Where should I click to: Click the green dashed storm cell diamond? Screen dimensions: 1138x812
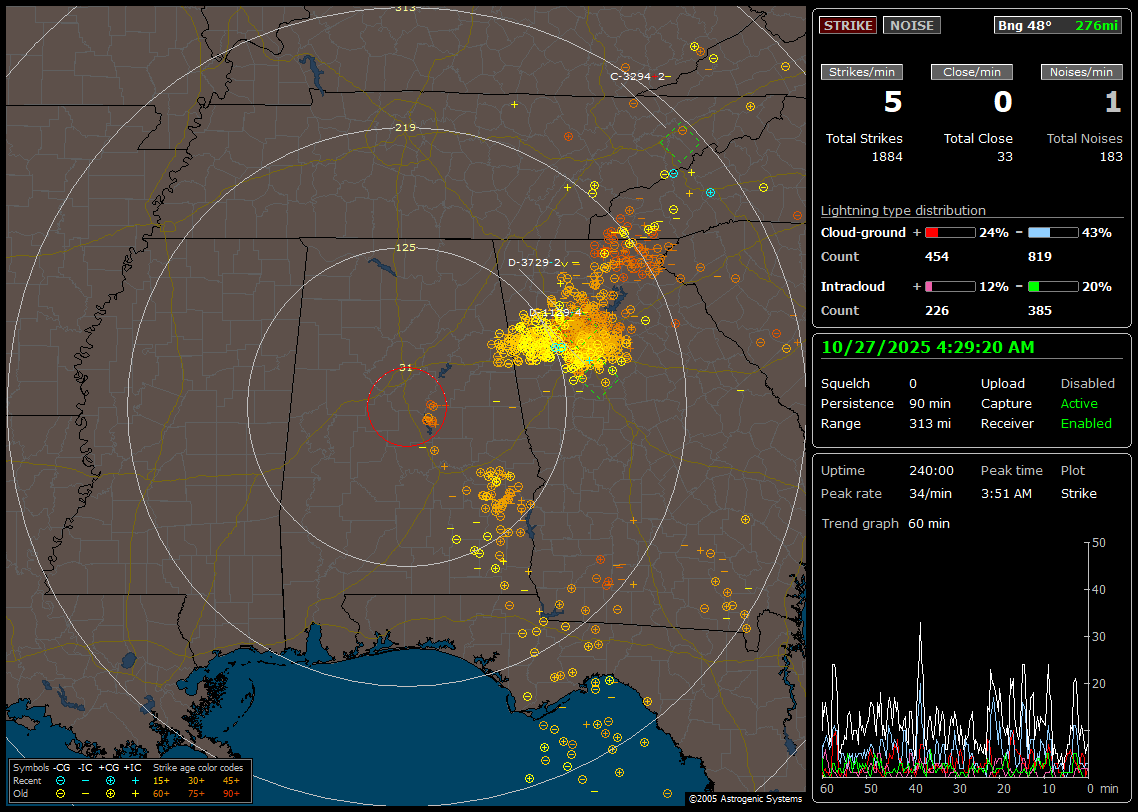click(680, 143)
